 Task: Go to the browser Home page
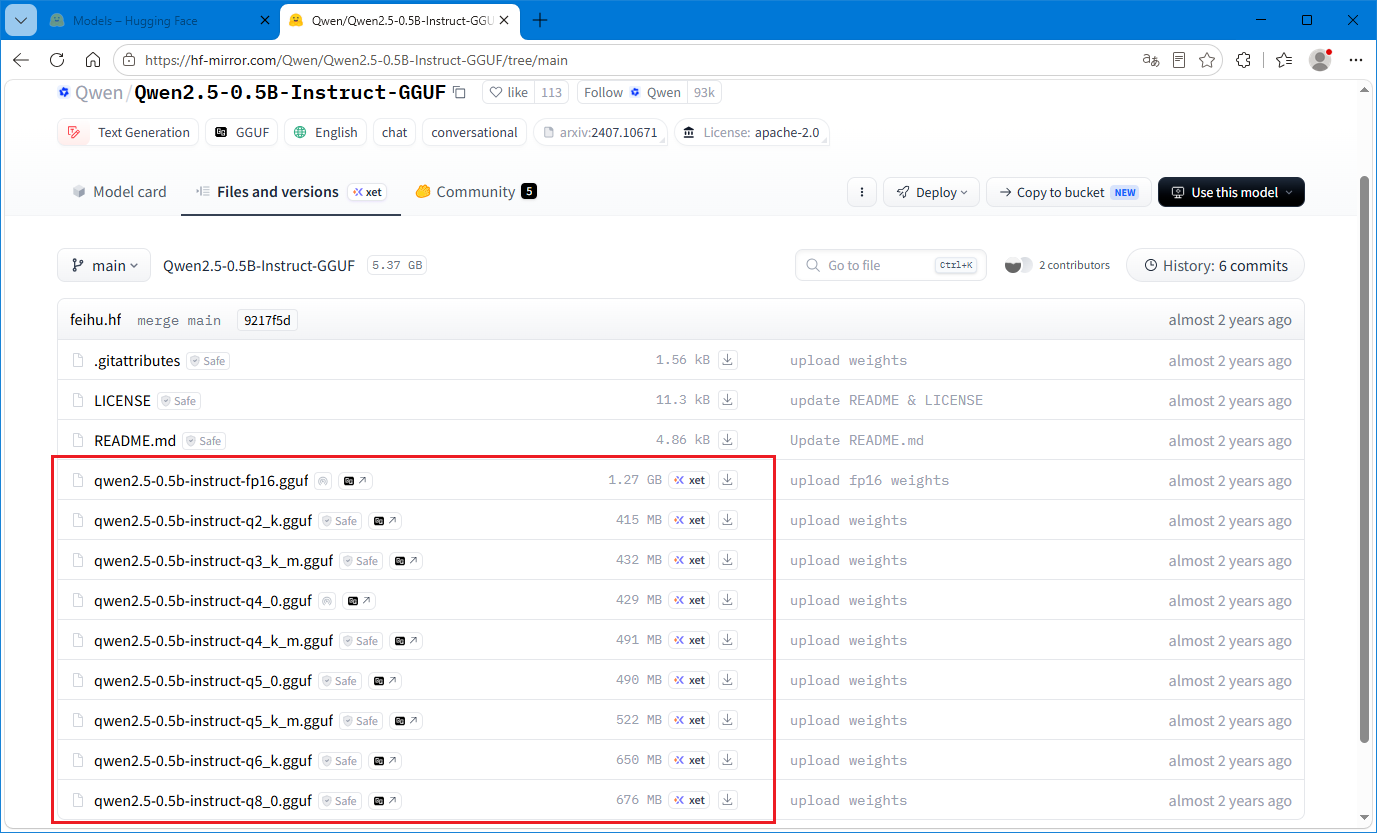click(x=93, y=60)
